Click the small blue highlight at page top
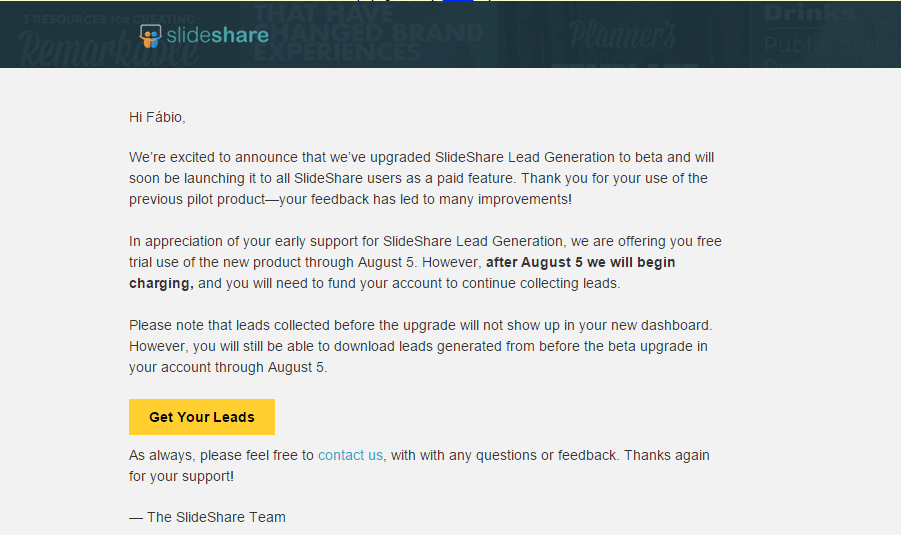 click(x=457, y=2)
